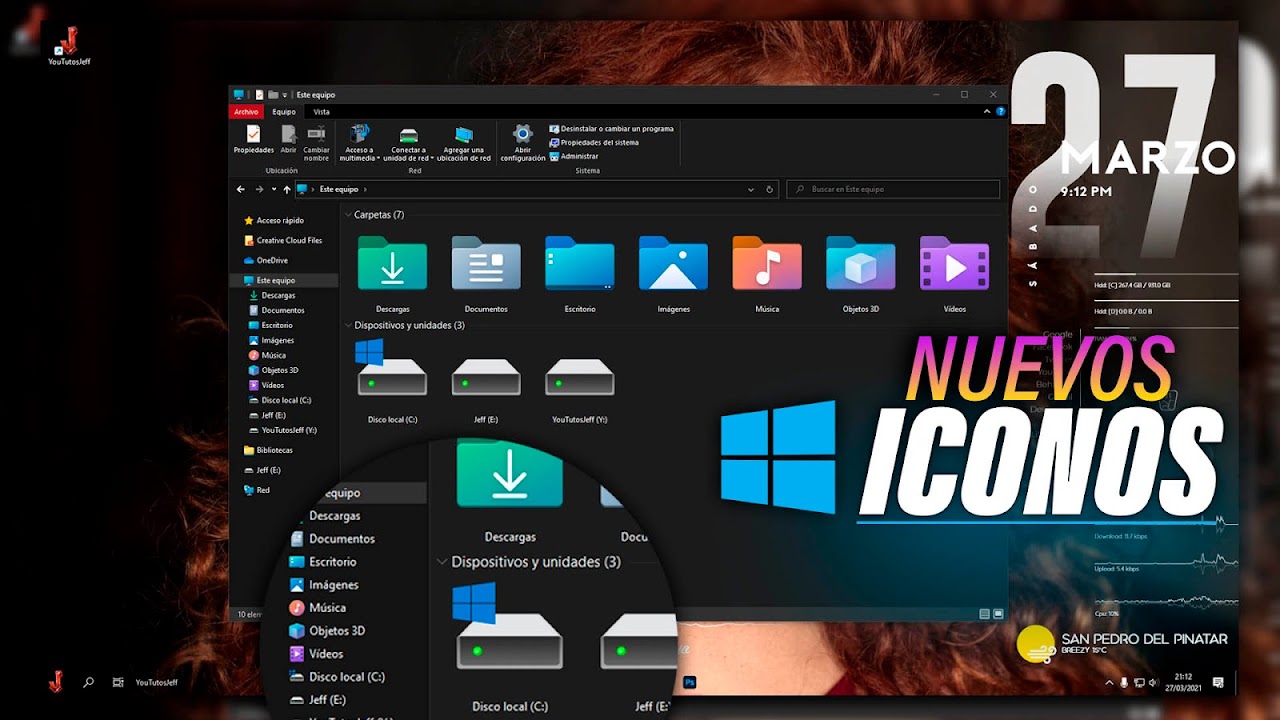Select Objetos 3D in the navigation pane
The image size is (1280, 720).
point(273,370)
